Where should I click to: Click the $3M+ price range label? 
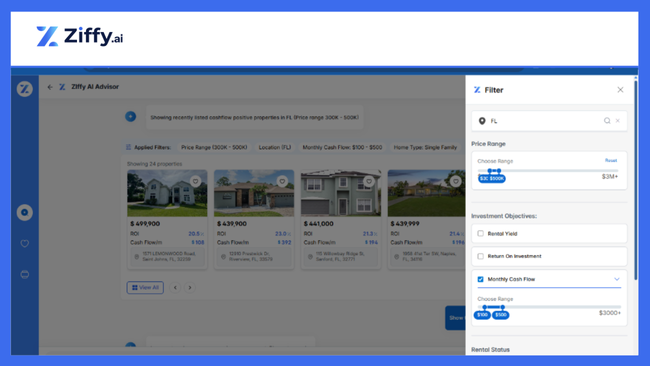pos(610,177)
